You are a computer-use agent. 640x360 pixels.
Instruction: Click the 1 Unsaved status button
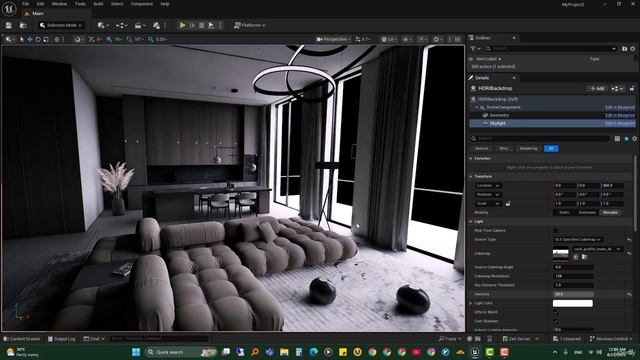click(567, 339)
